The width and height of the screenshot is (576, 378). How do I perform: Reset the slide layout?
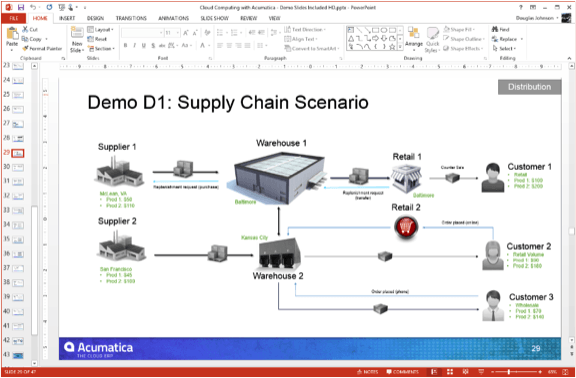(97, 39)
